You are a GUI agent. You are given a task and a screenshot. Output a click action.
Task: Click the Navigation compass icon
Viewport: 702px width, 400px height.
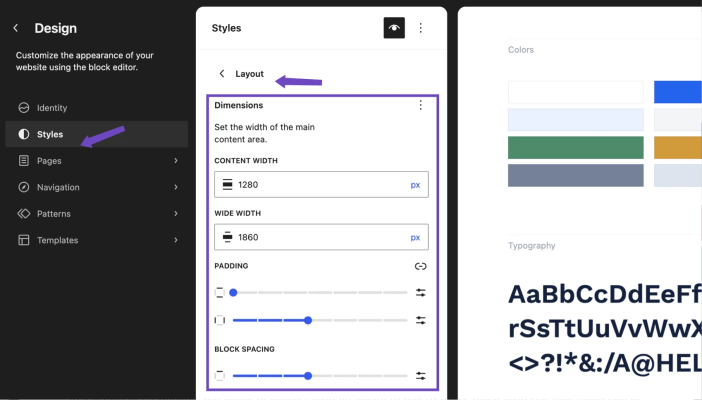[24, 187]
